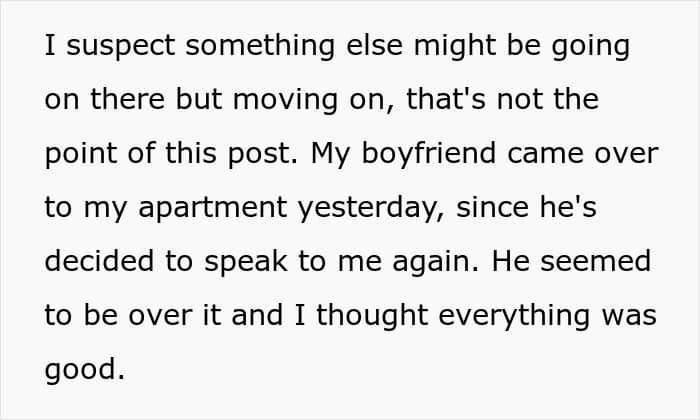700x420 pixels.
Task: Click the word "moving" in second line
Action: point(285,100)
